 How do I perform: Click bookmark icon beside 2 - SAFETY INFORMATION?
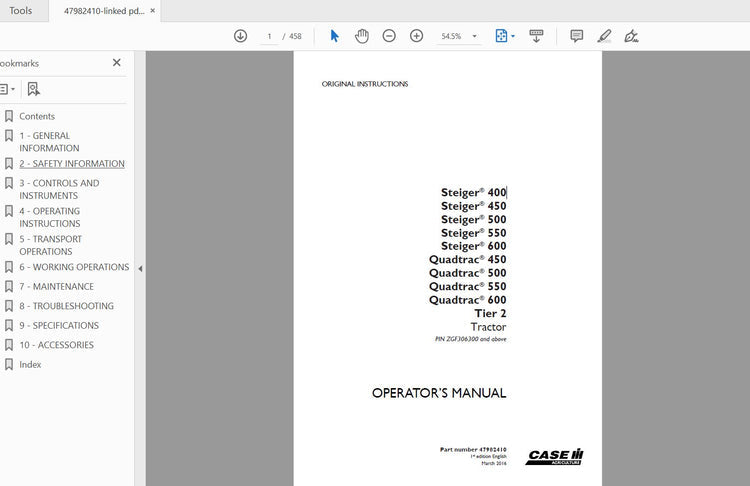[9, 164]
